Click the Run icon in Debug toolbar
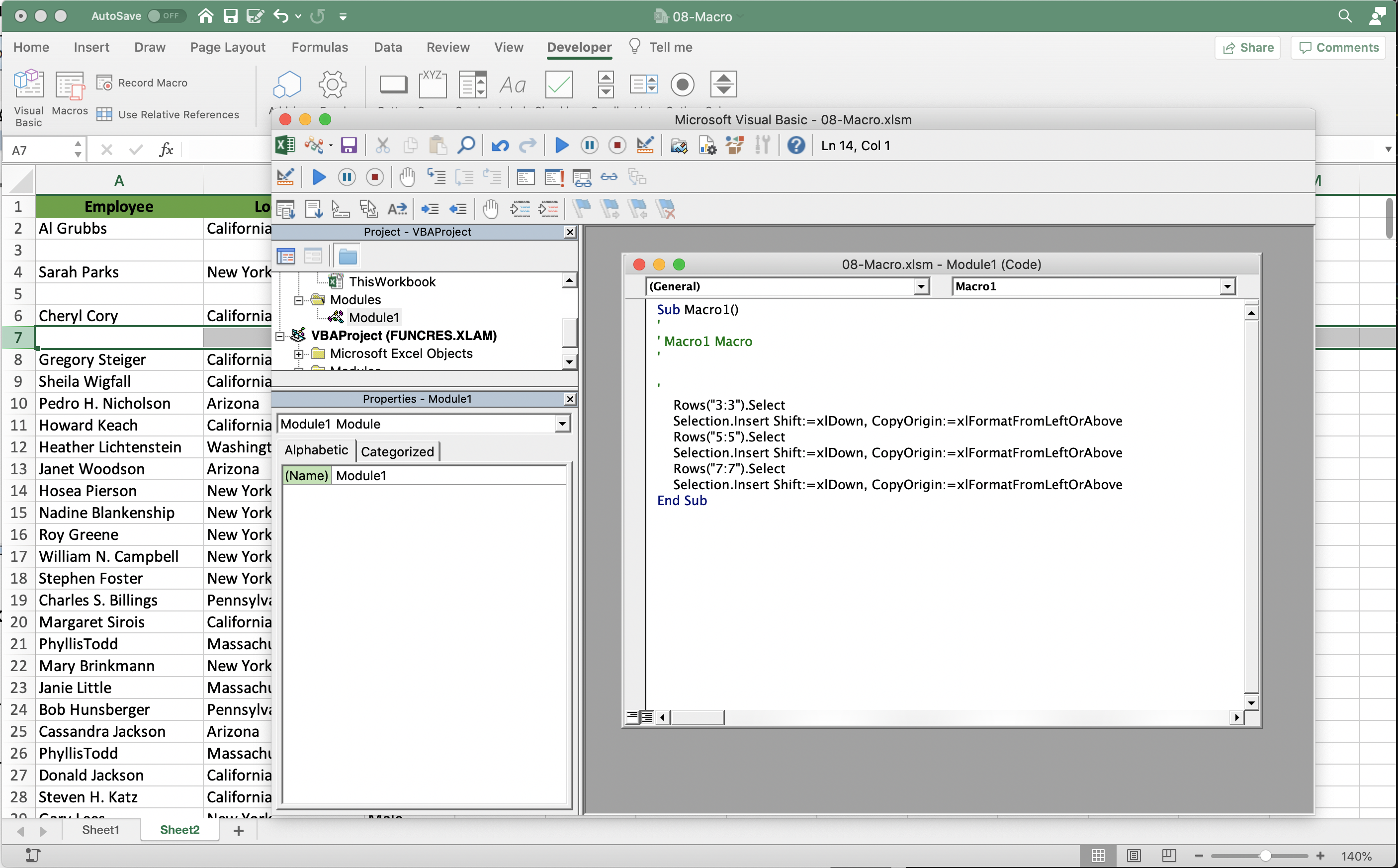This screenshot has width=1398, height=868. click(319, 177)
